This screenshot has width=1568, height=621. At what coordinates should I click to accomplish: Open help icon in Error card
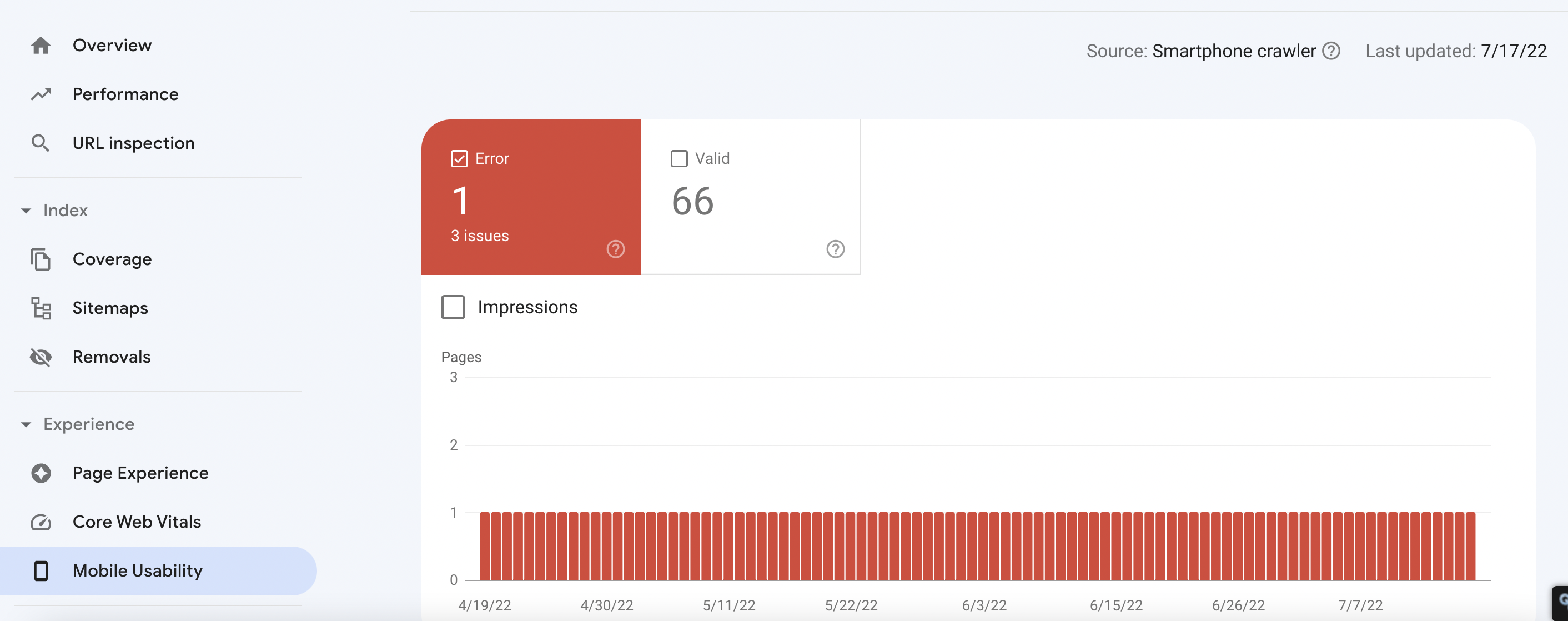point(615,249)
